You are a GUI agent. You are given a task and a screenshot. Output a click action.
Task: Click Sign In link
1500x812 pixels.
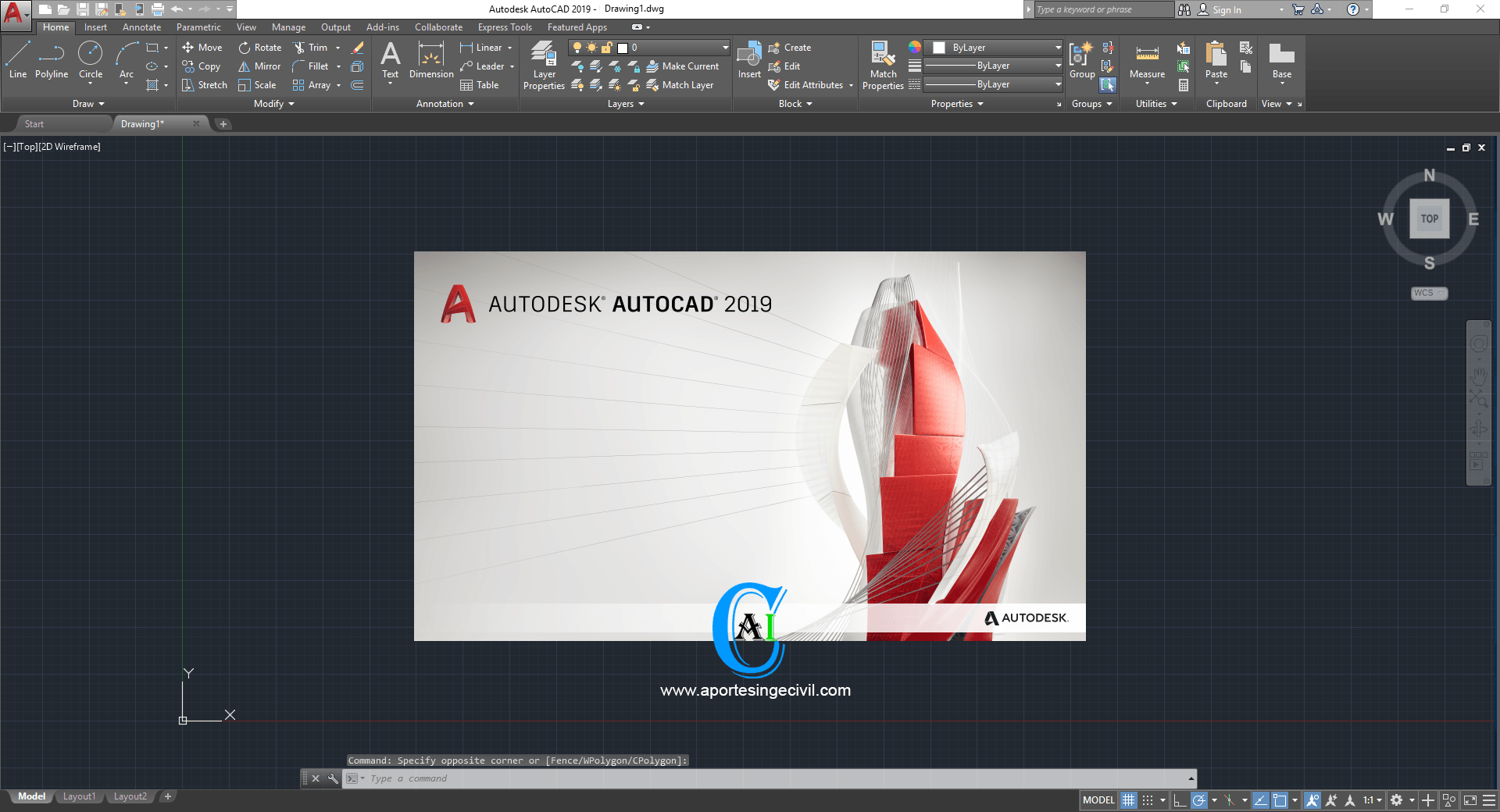click(1226, 10)
